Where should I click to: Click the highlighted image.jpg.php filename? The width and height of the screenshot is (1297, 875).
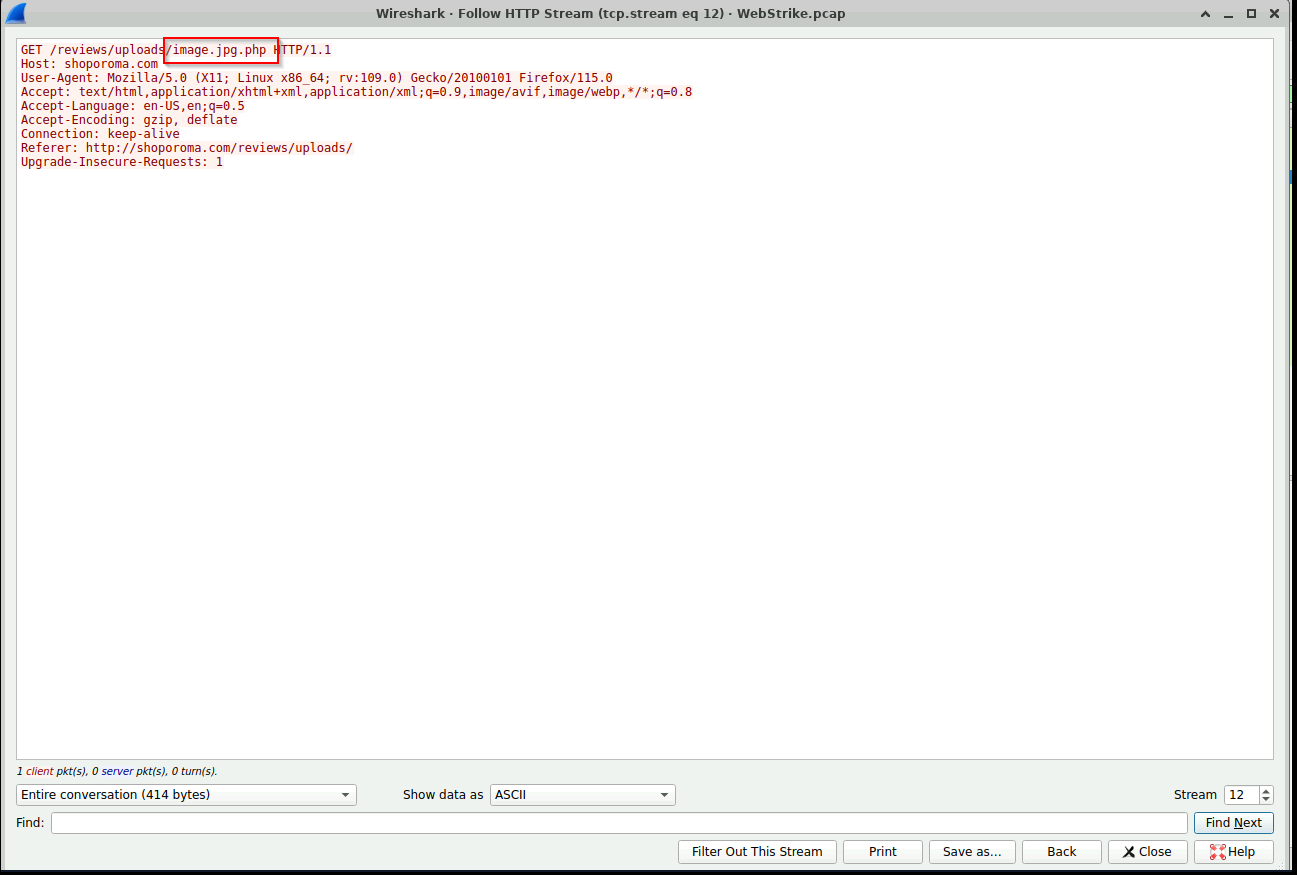[x=220, y=50]
